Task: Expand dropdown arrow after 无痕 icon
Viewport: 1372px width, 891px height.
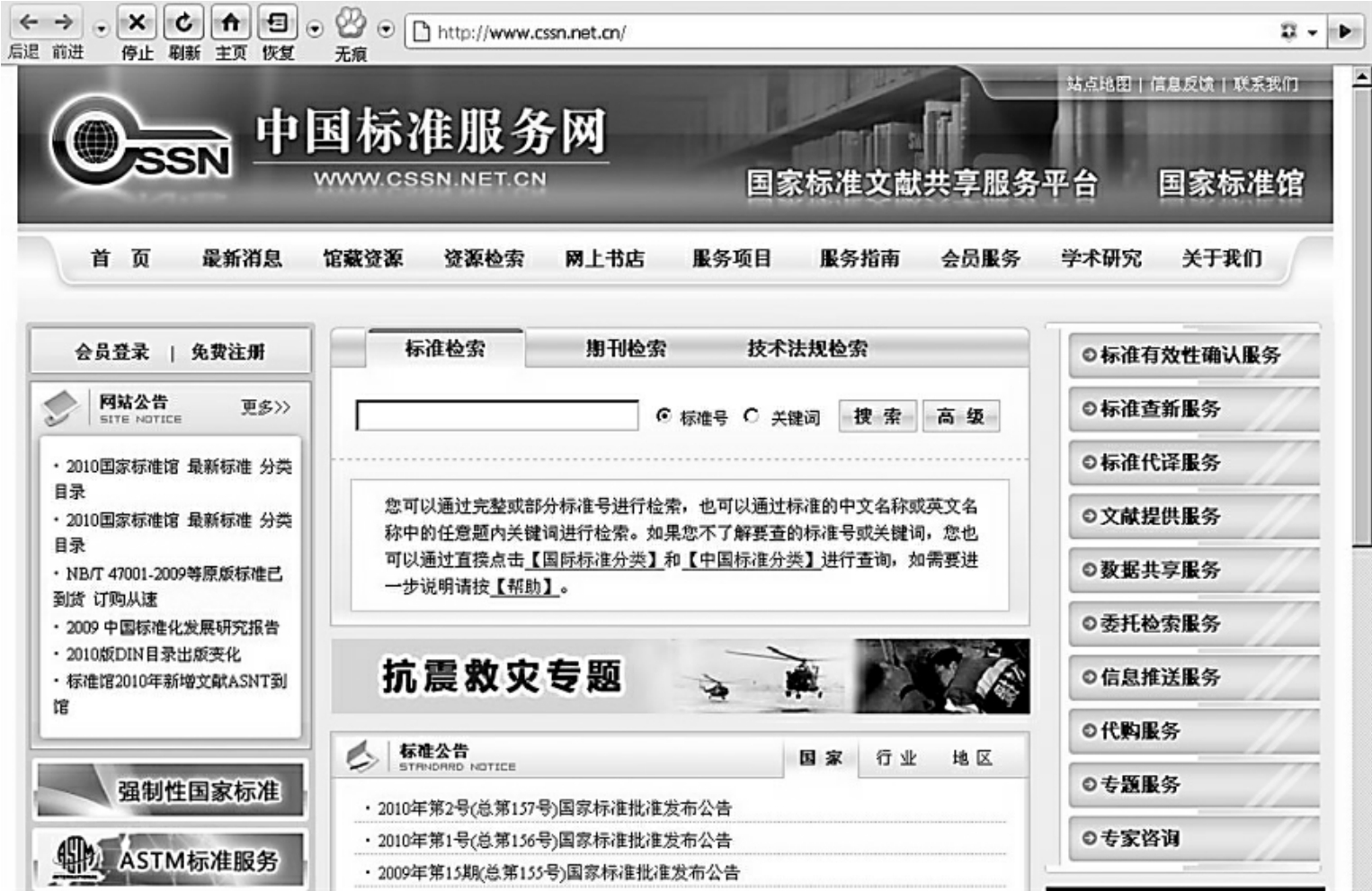Action: [386, 30]
